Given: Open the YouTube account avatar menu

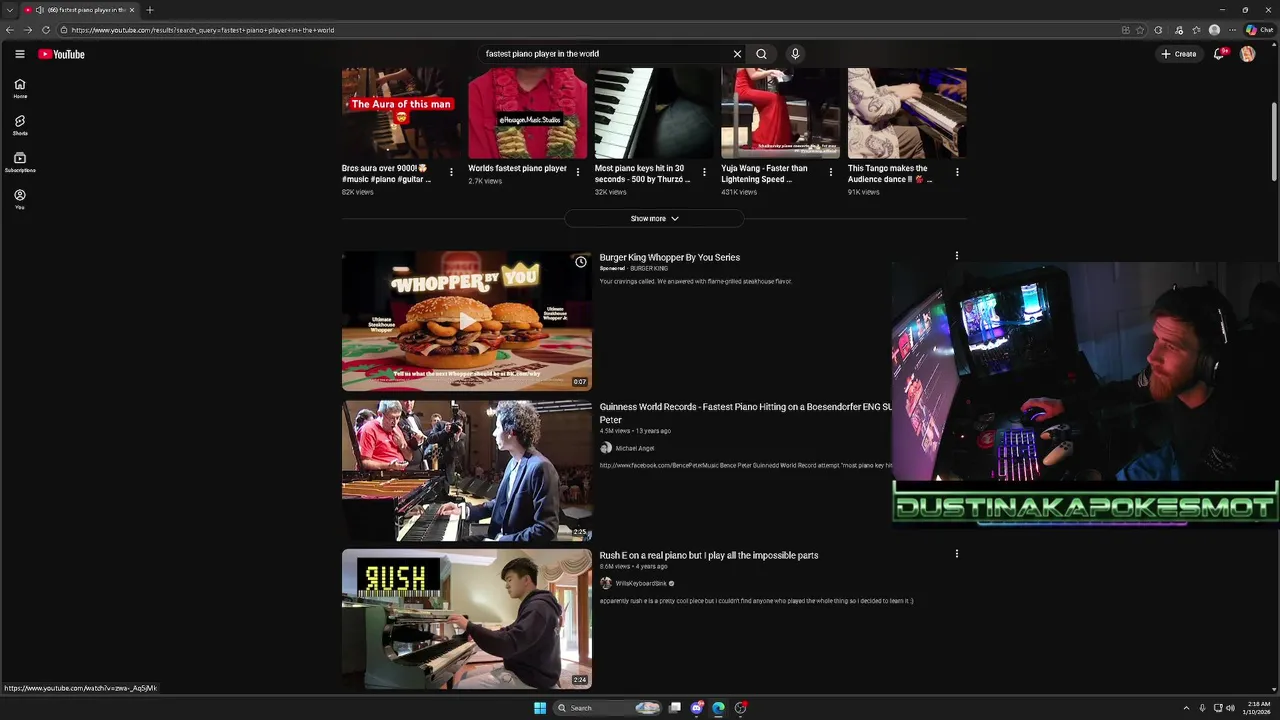Looking at the screenshot, I should [x=1248, y=54].
